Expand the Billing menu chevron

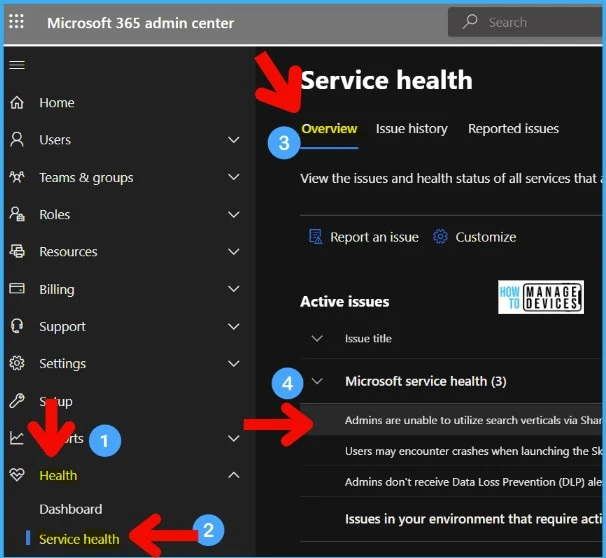point(233,289)
